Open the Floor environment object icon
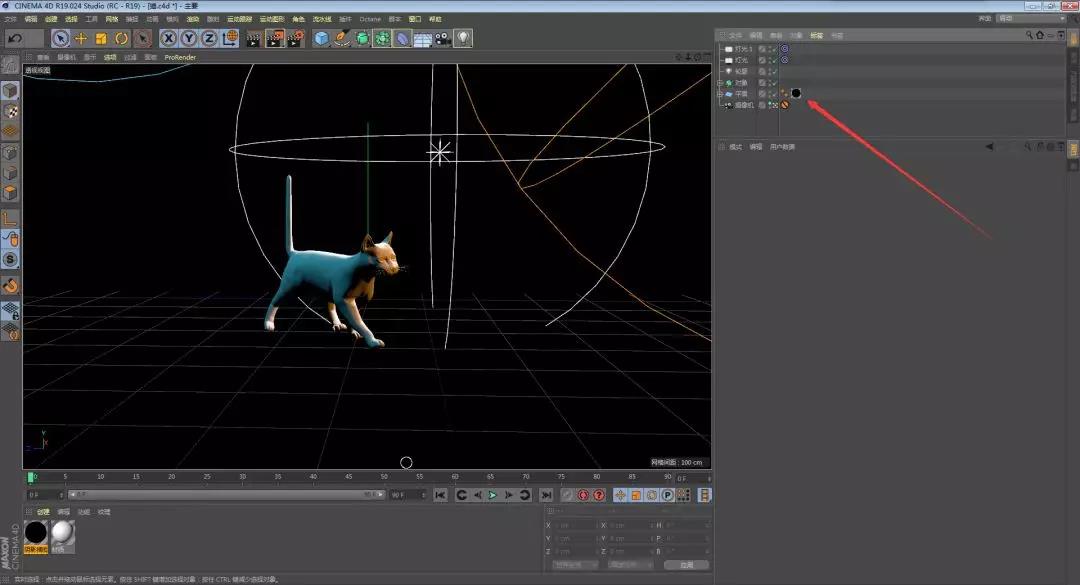 [423, 38]
